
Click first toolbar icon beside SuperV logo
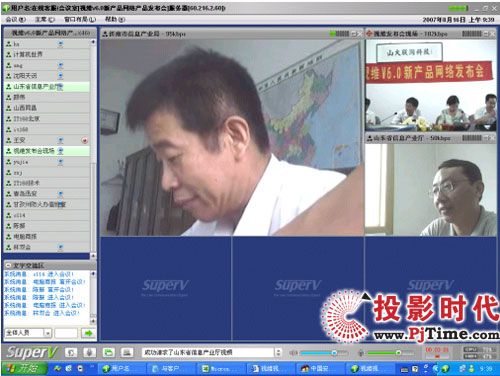pyautogui.click(x=71, y=352)
